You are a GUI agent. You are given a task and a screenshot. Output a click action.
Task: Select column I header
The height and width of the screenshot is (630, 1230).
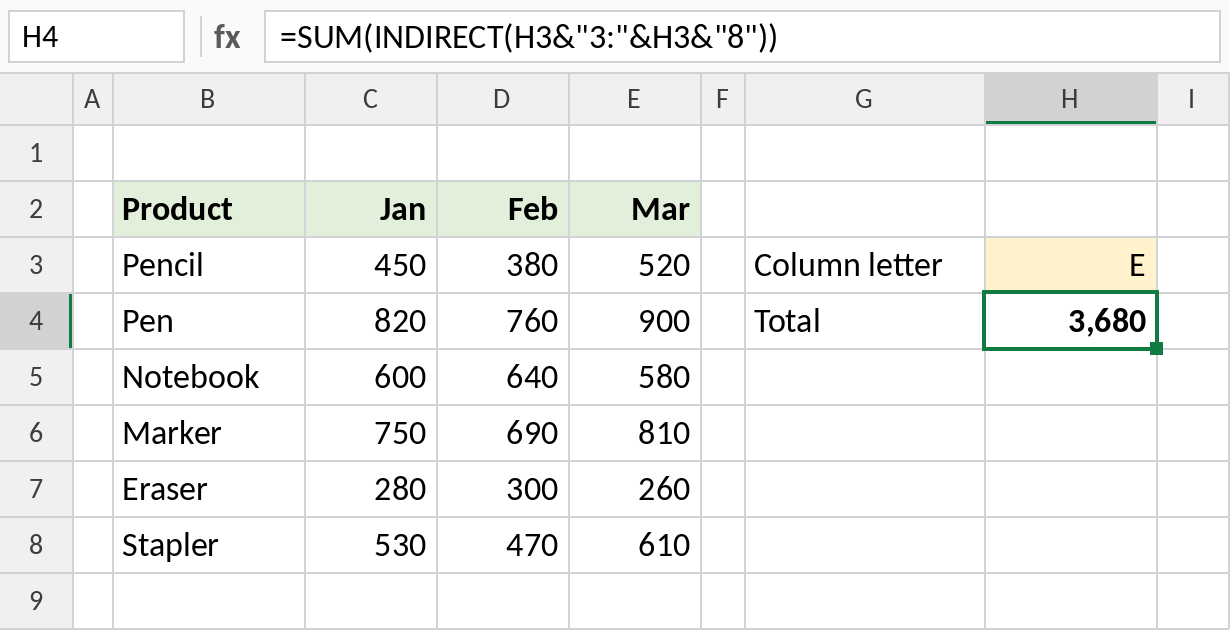tap(1193, 98)
